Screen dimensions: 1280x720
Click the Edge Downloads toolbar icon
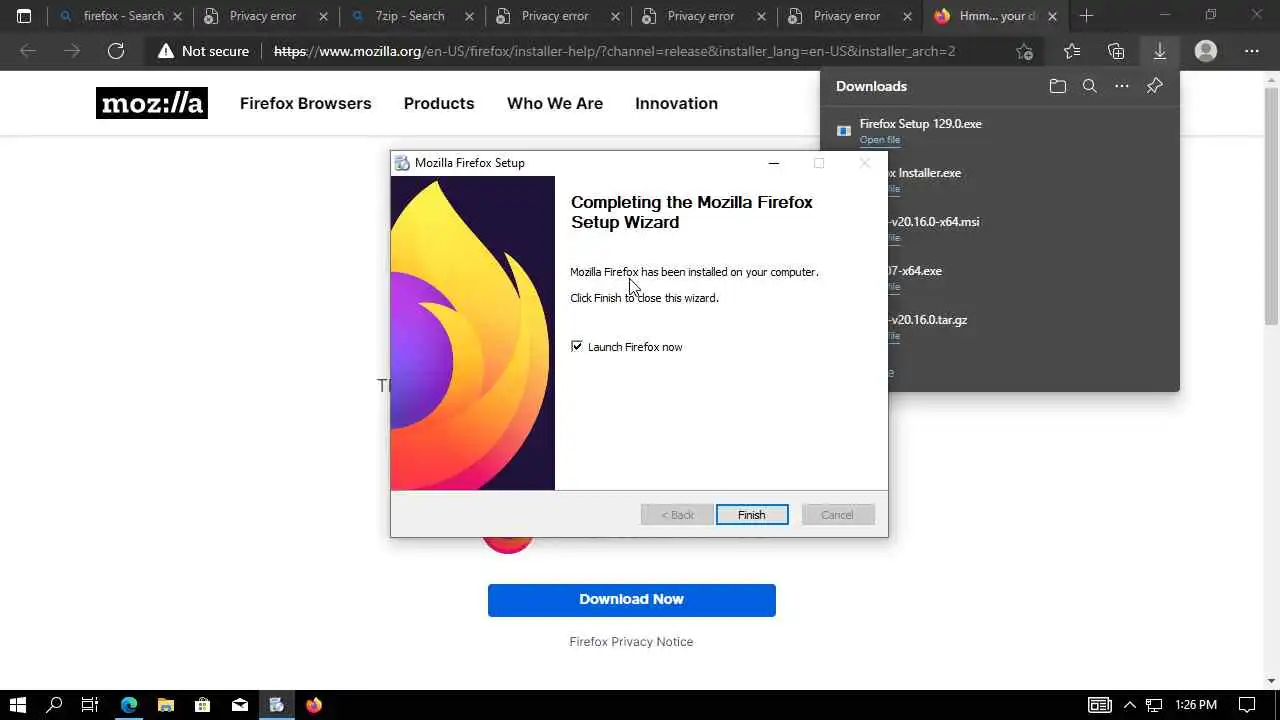point(1160,51)
